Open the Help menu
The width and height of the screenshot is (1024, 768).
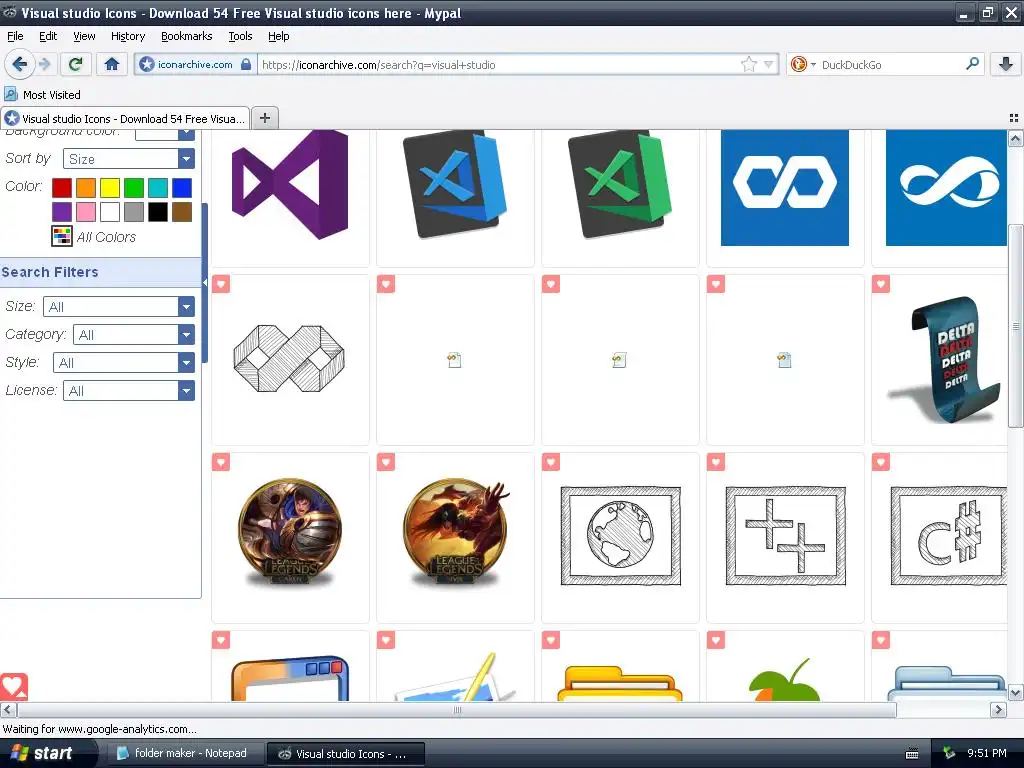278,36
